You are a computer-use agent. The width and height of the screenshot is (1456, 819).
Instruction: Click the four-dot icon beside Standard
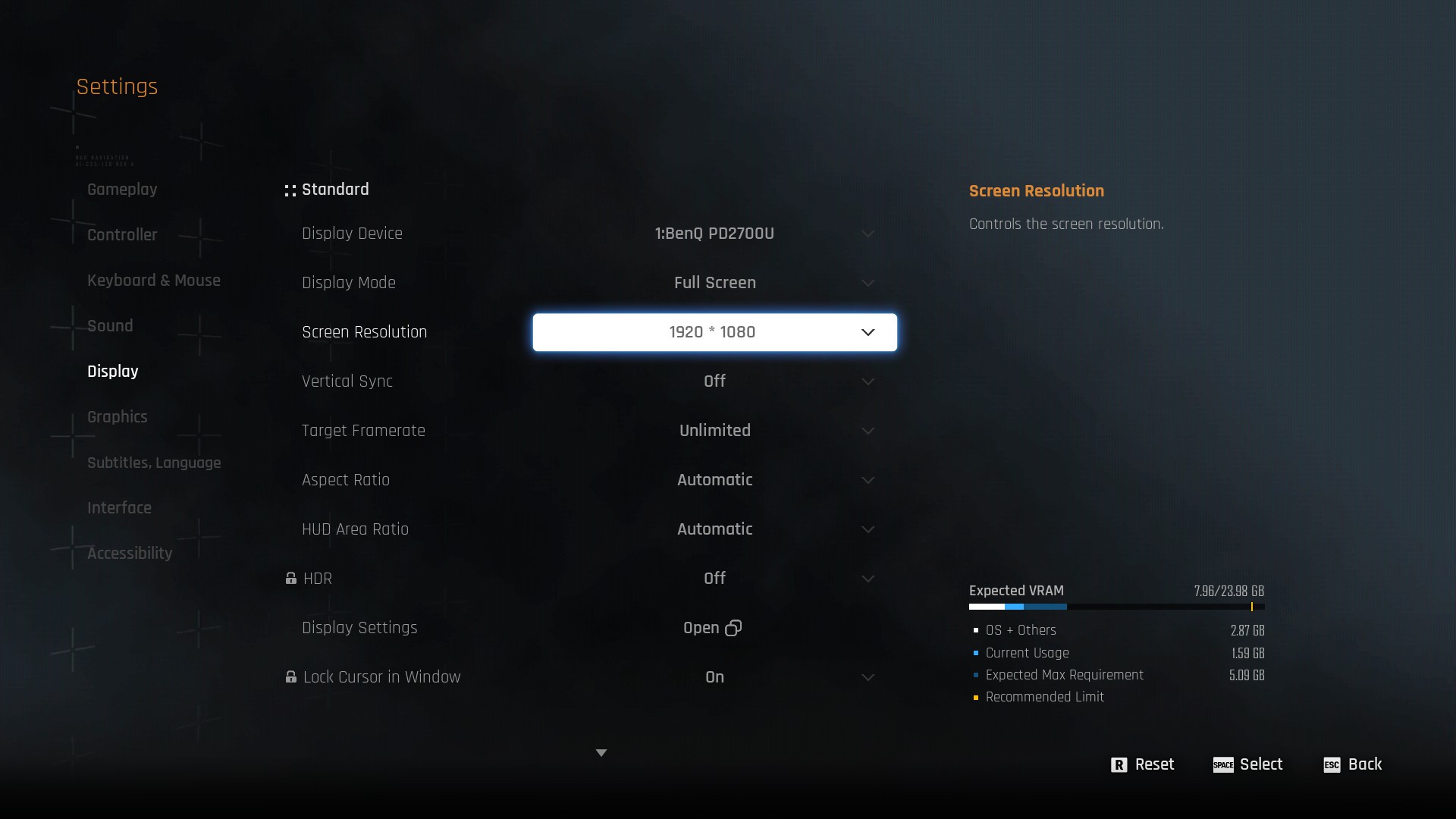click(x=290, y=190)
